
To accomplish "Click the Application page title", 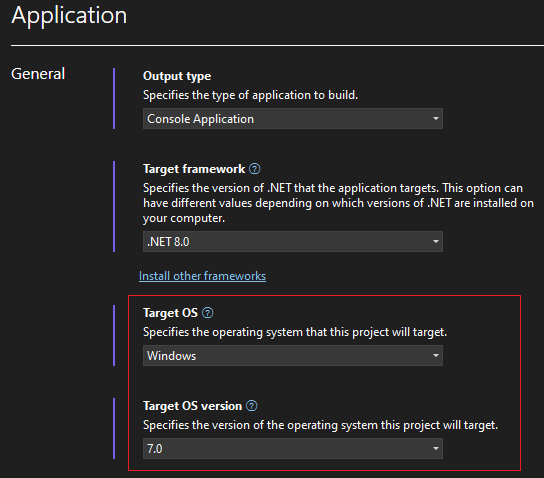I will pyautogui.click(x=69, y=16).
